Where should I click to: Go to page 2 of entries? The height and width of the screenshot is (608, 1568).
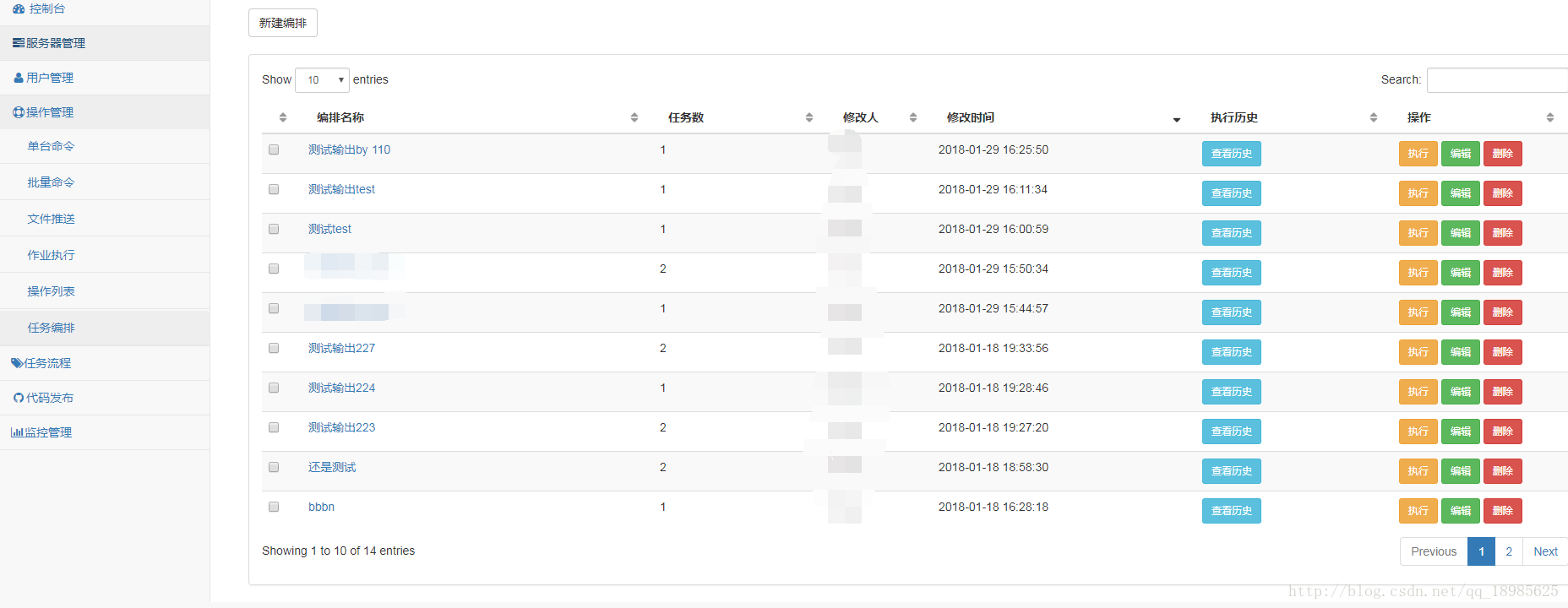click(1509, 551)
